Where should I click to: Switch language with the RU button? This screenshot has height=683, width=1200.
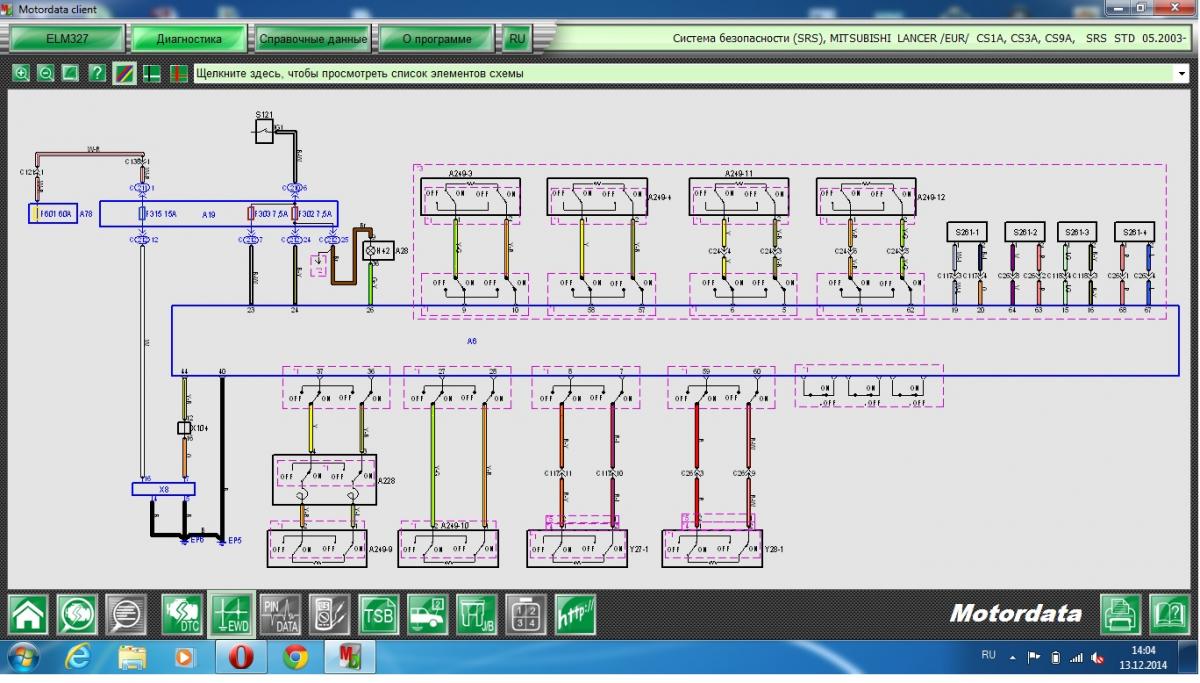tap(516, 39)
